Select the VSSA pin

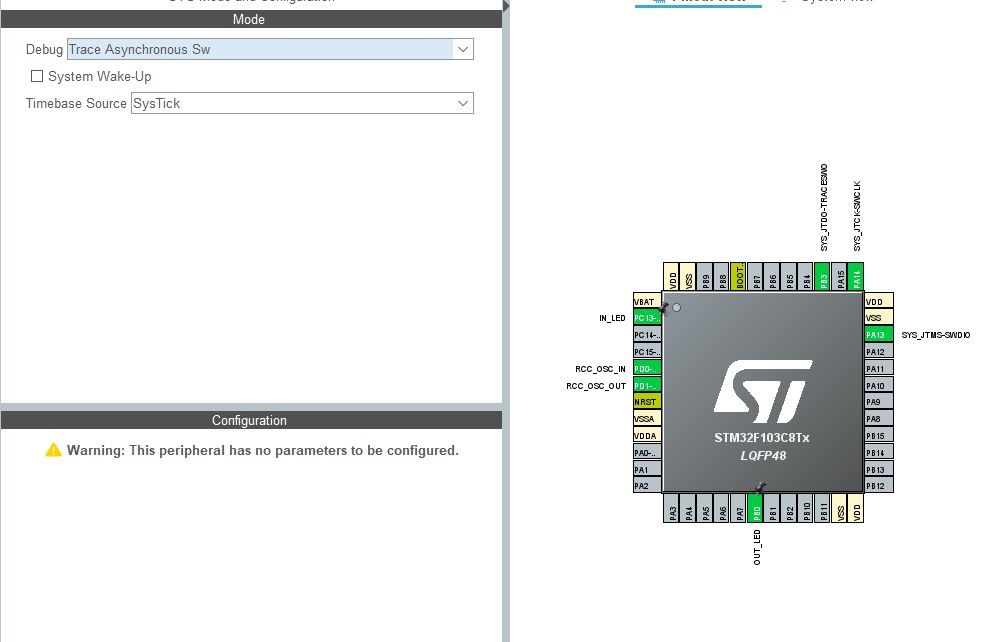pyautogui.click(x=647, y=418)
